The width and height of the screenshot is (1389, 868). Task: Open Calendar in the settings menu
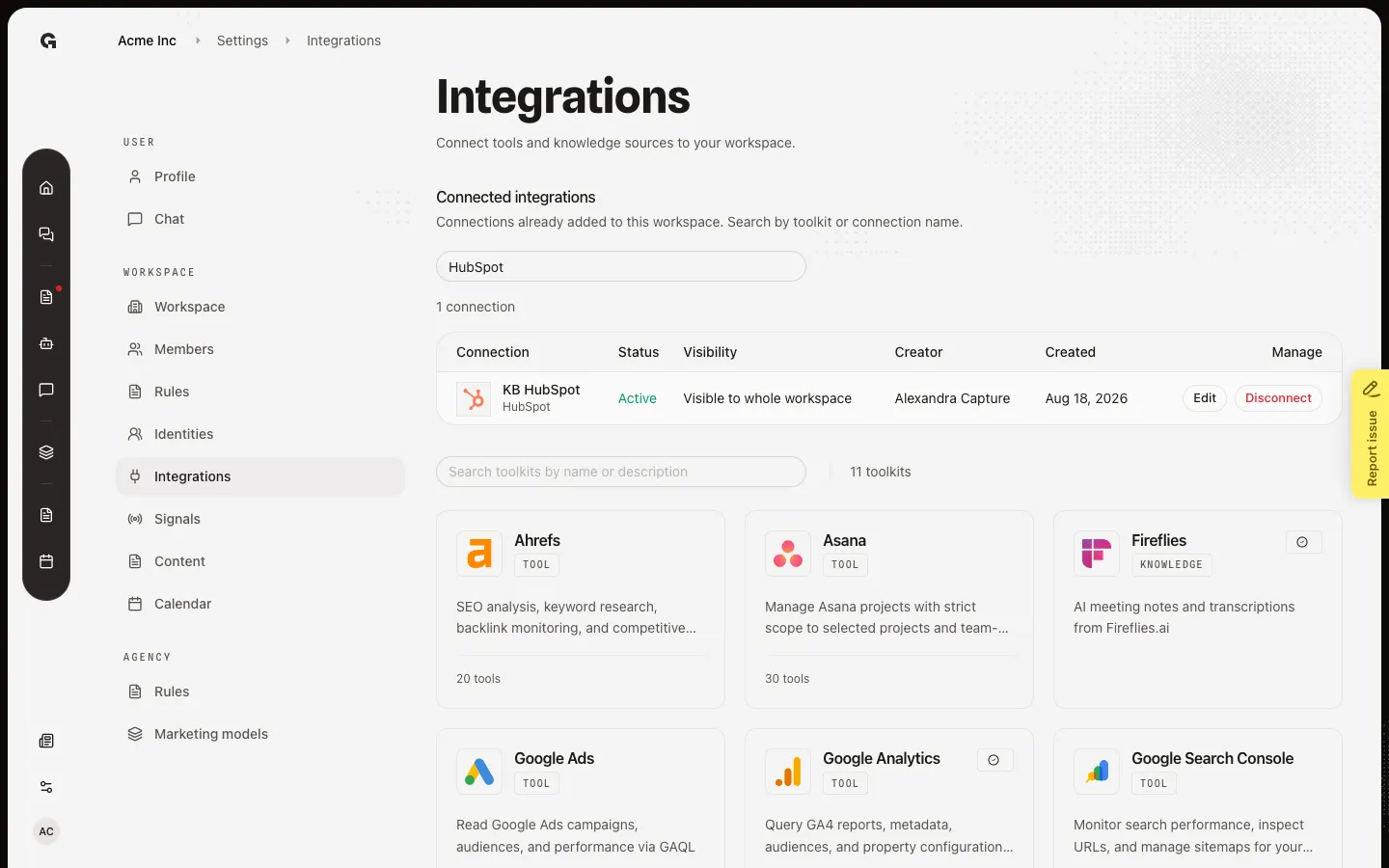pyautogui.click(x=260, y=604)
